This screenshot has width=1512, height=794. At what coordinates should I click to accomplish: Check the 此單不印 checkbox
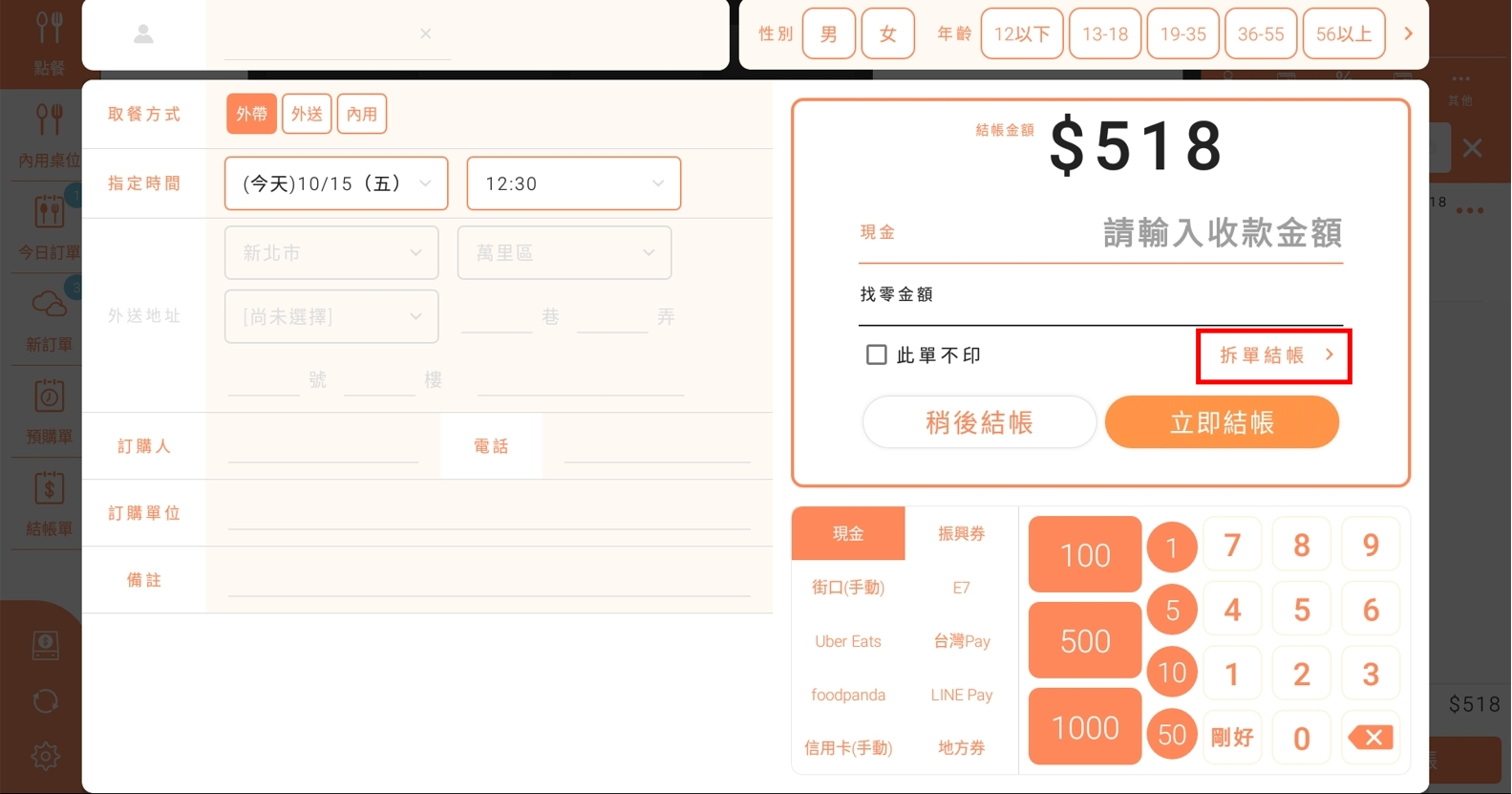click(x=876, y=355)
